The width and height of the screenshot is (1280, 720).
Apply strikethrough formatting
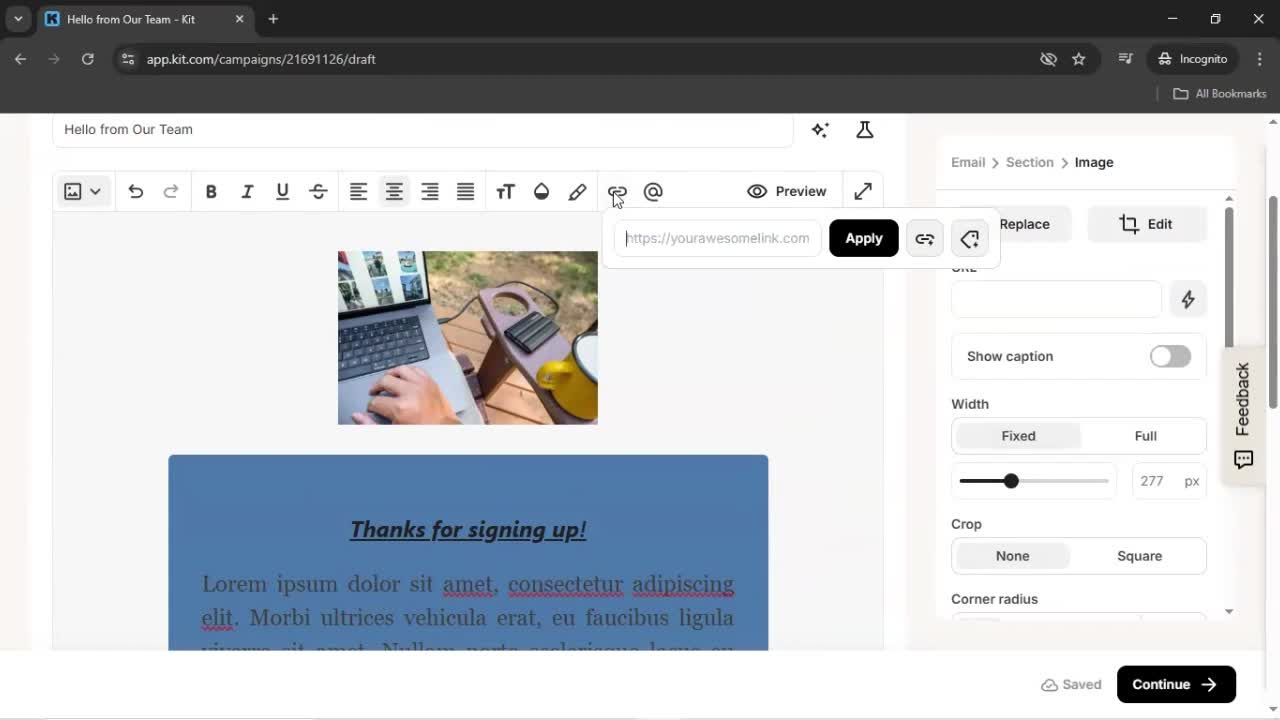tap(317, 191)
